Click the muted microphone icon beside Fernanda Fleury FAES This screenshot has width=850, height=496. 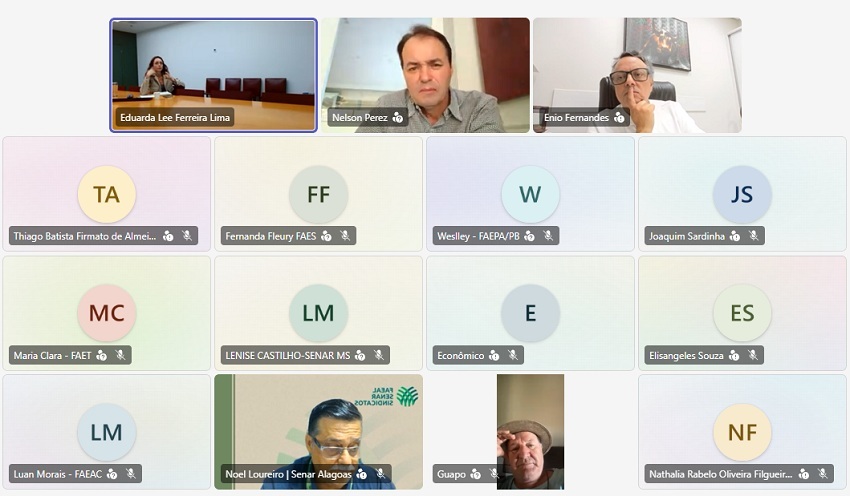(x=345, y=236)
